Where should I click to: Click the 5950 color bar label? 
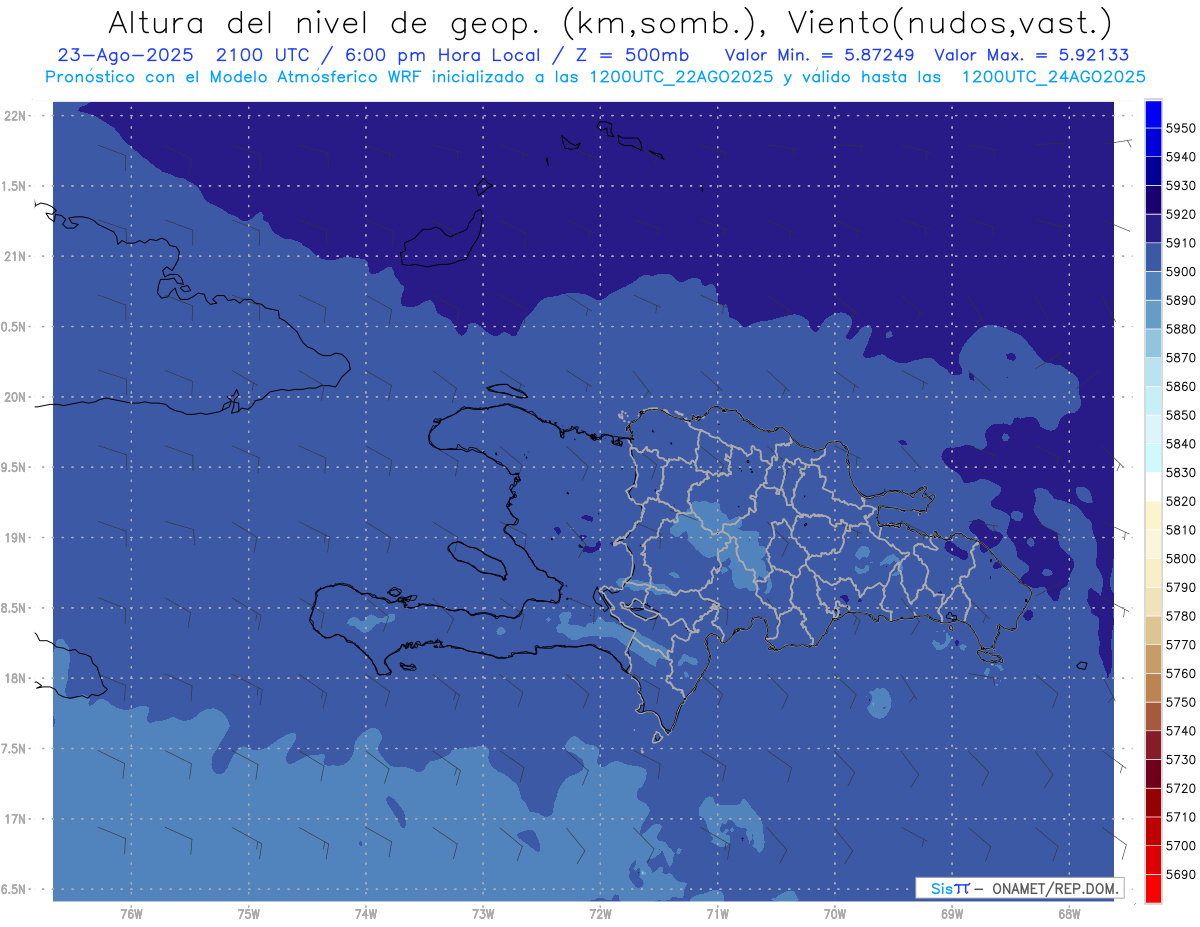coord(1180,128)
